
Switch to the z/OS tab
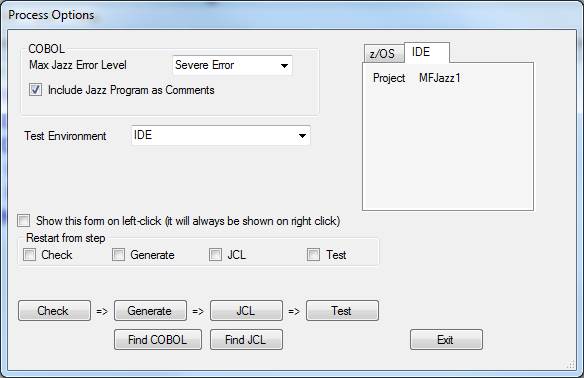coord(383,54)
